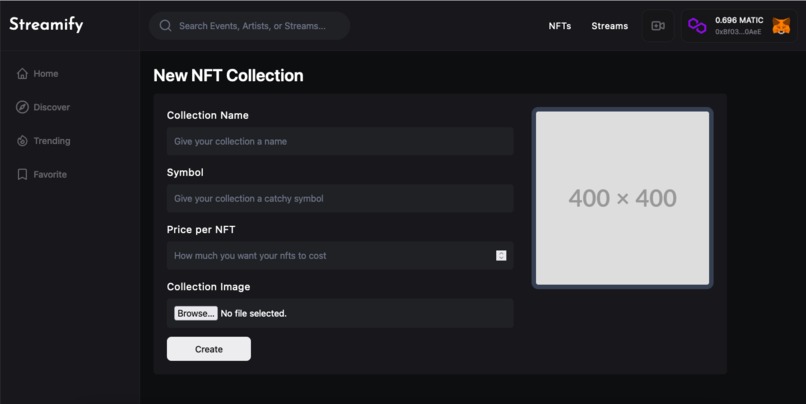Click the Streamify logo
The height and width of the screenshot is (404, 806).
tap(46, 24)
